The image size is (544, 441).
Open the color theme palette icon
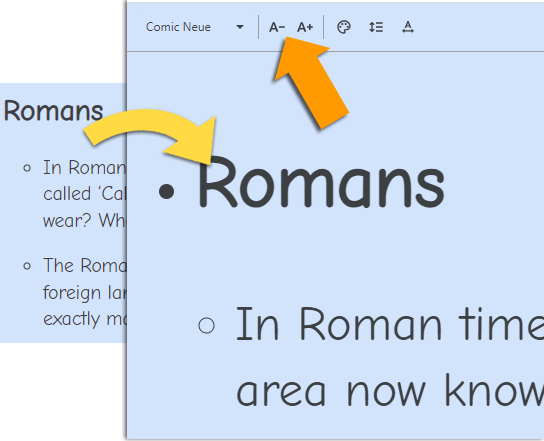point(344,27)
